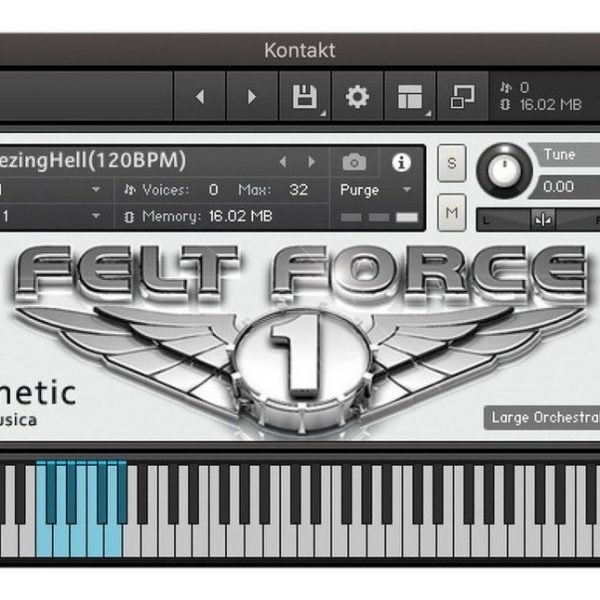Click the FreezingHell(120BPM) instrument name
The width and height of the screenshot is (600, 600).
(x=93, y=160)
